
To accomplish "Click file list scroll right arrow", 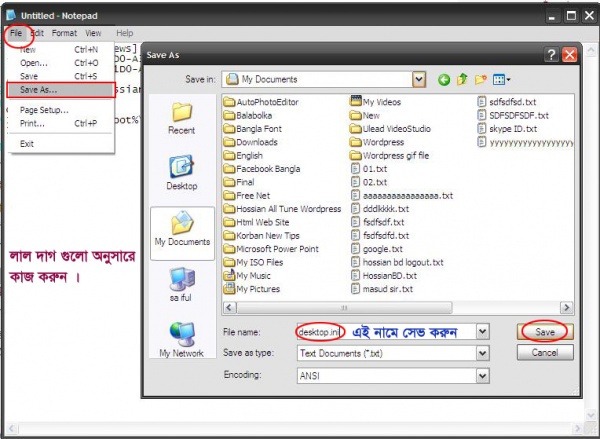I will pos(566,307).
